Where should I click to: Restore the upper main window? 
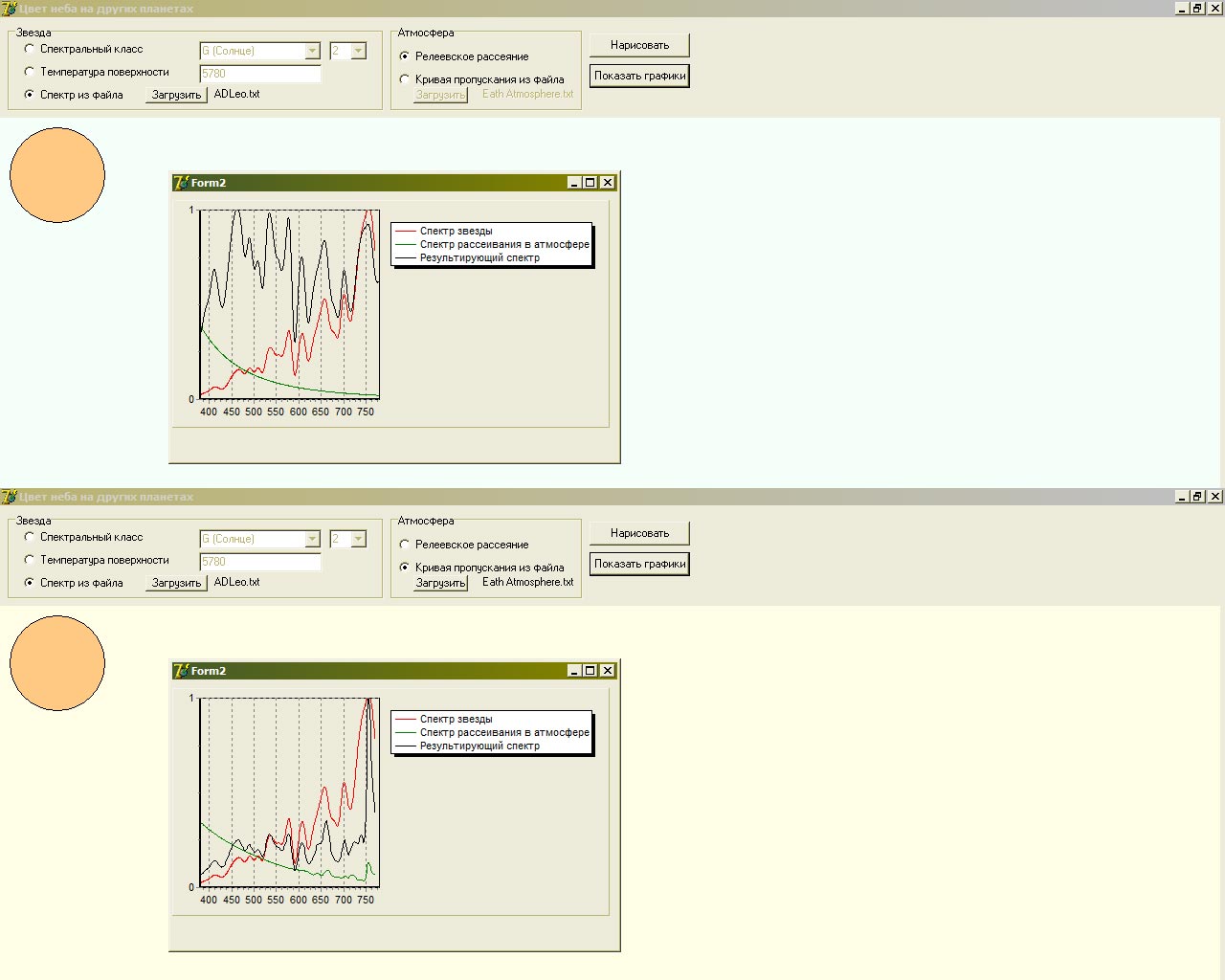tap(1197, 9)
